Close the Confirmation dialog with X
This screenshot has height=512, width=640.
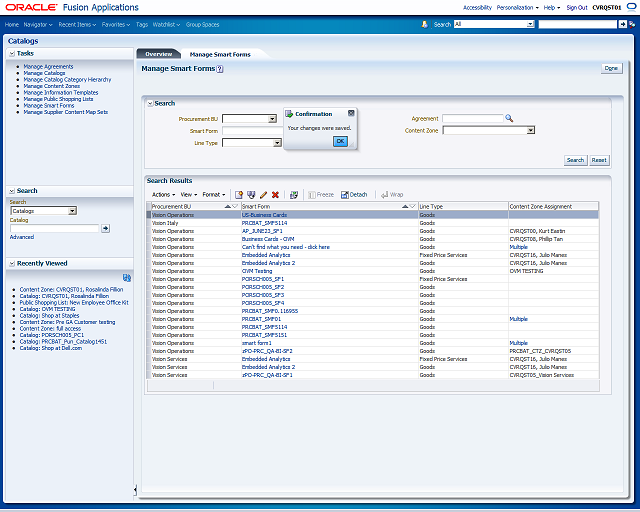click(350, 114)
